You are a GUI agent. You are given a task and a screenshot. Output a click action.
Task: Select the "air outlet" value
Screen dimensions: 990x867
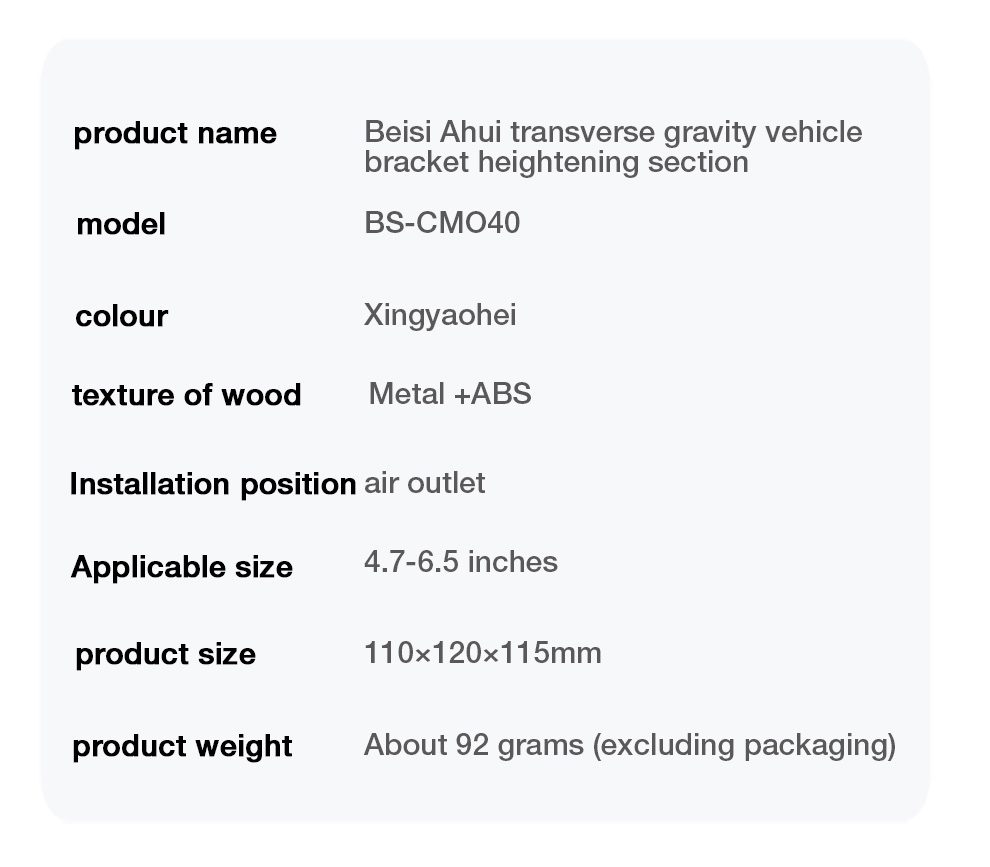click(x=424, y=483)
